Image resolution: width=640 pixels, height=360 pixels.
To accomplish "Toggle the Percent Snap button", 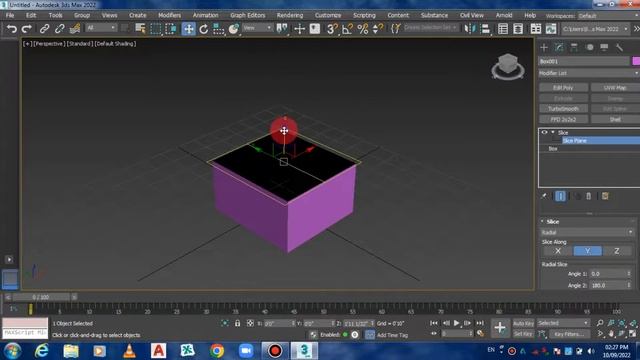I will (362, 29).
